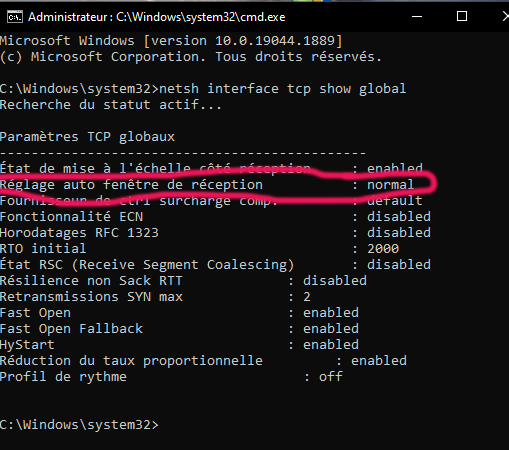Click the RTO initial value 2000

(383, 249)
